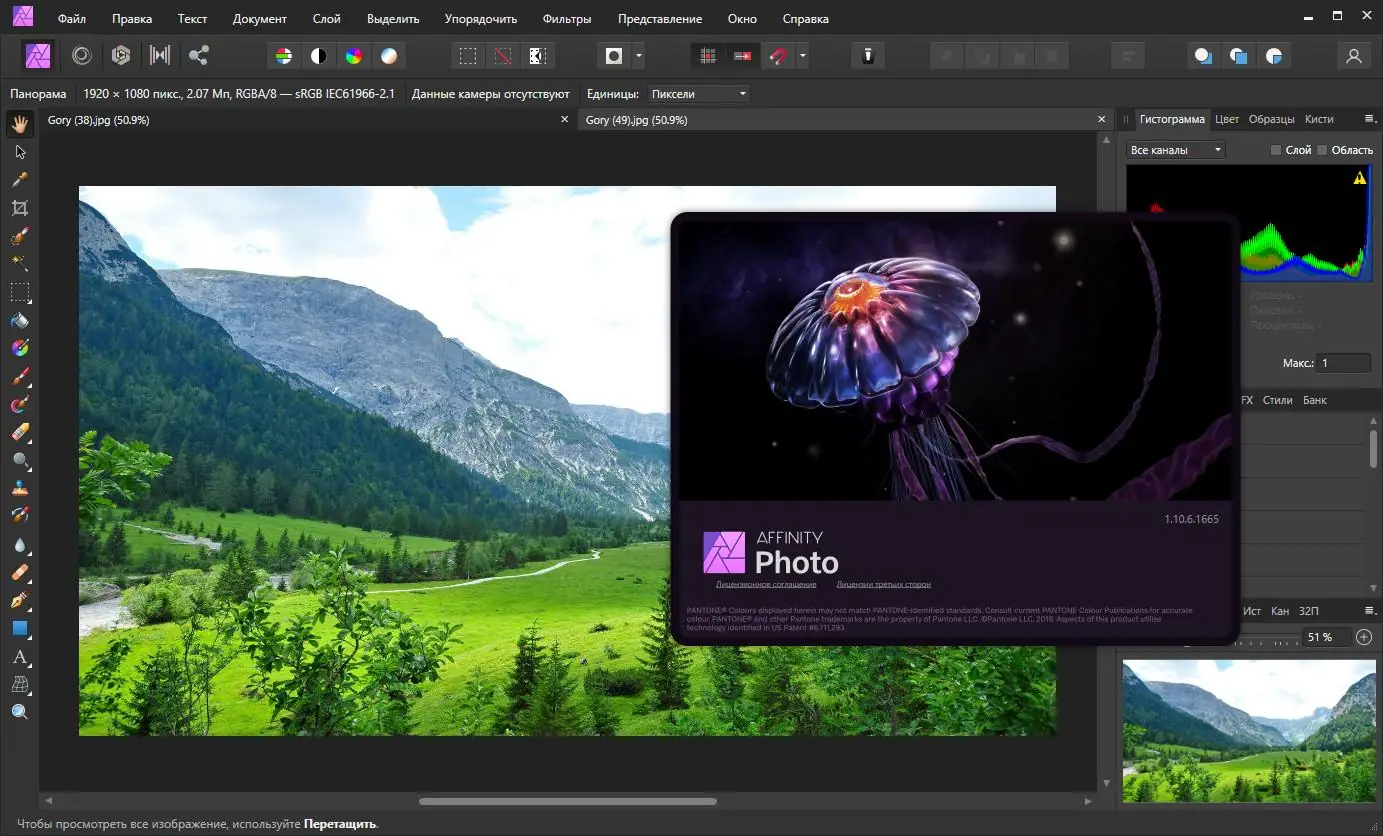Select the Crop tool
The image size is (1383, 836).
[19, 208]
